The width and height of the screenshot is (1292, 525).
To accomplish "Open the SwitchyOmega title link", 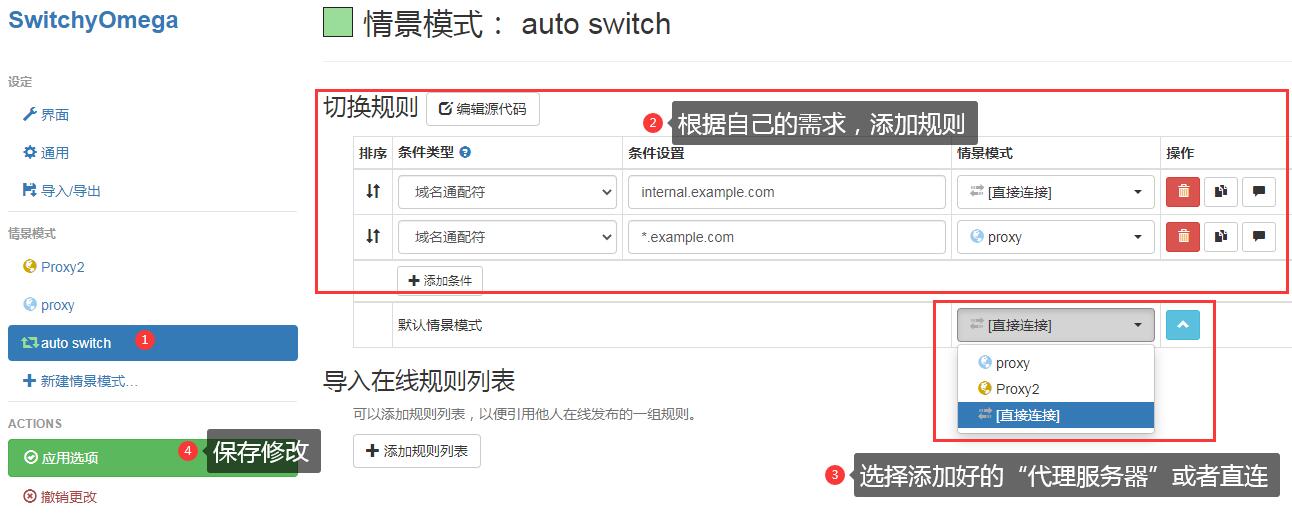I will [x=93, y=20].
